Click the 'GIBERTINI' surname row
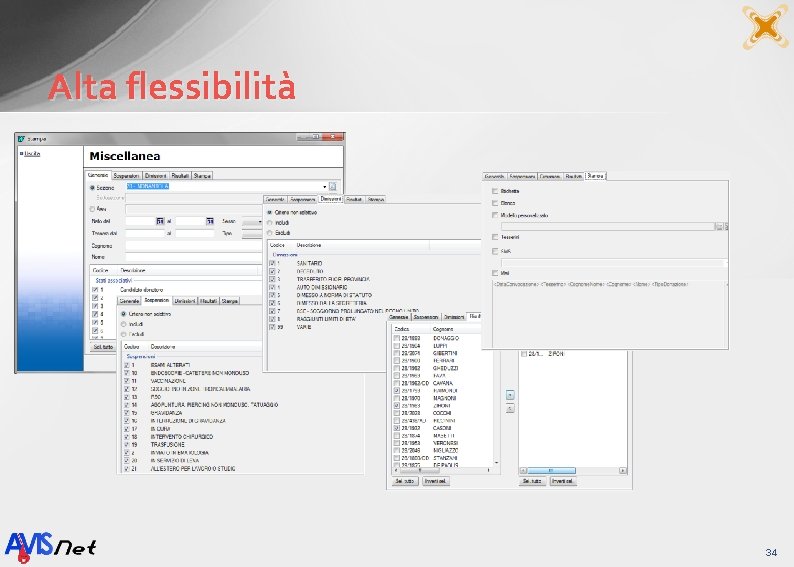Screen dimensions: 794x567 [x=445, y=353]
